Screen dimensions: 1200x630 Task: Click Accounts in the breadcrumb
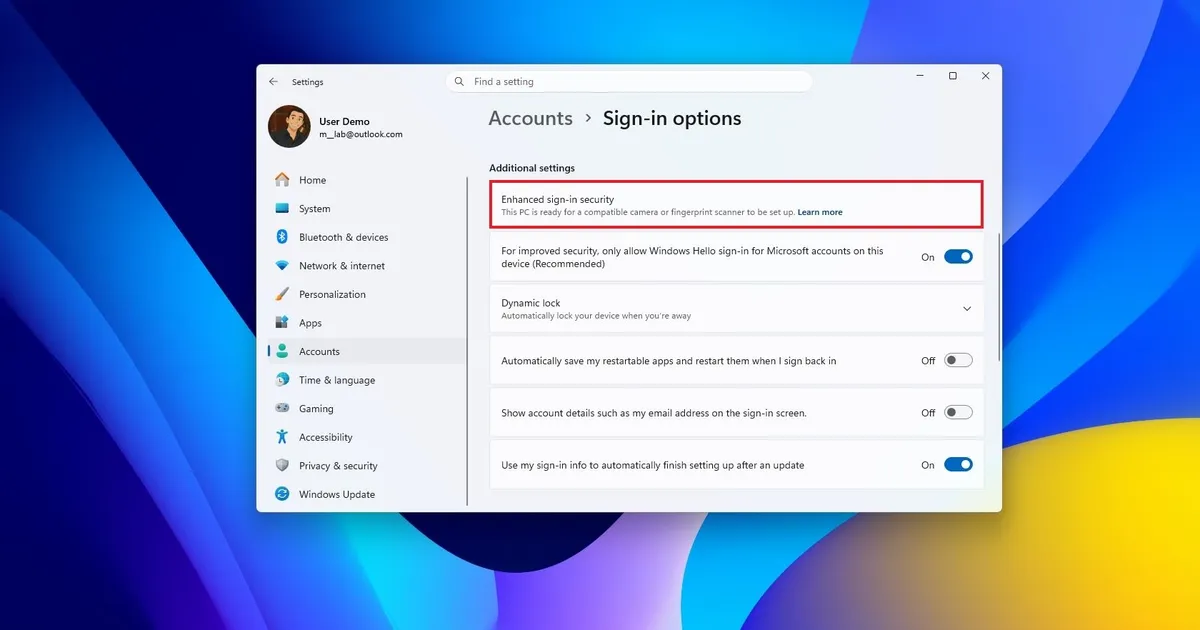click(530, 118)
